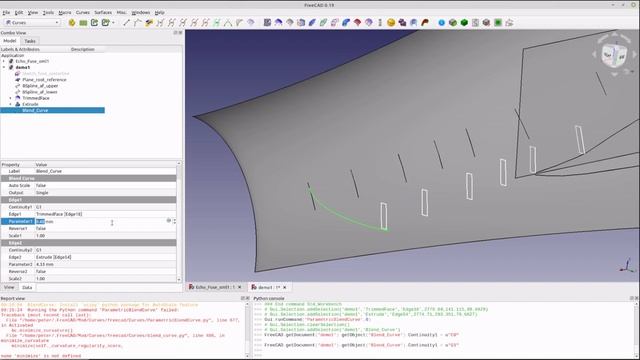
Task: Open the Curves workbench selector dropdown
Action: [32, 22]
